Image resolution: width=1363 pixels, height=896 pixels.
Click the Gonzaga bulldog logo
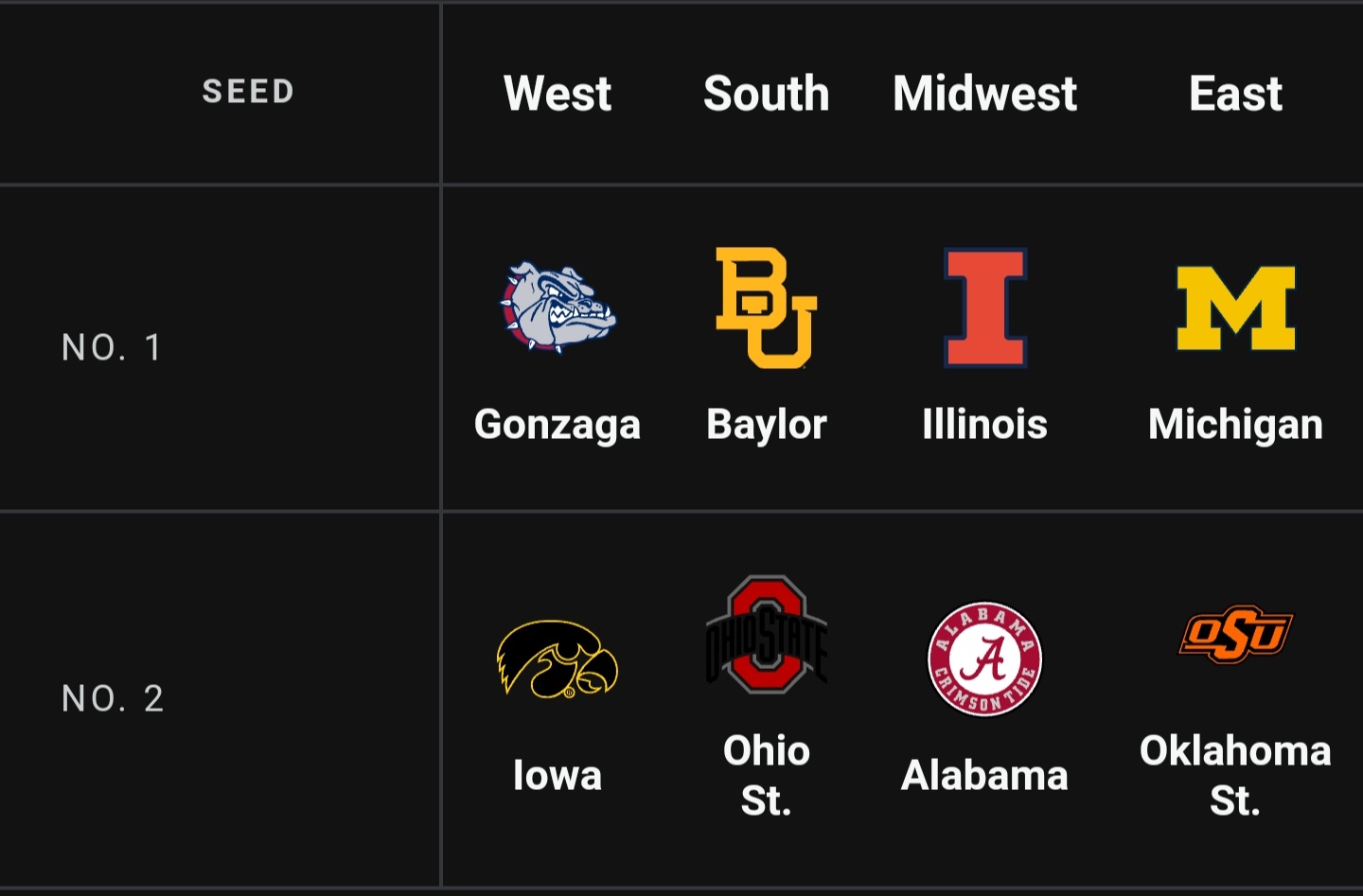[558, 307]
